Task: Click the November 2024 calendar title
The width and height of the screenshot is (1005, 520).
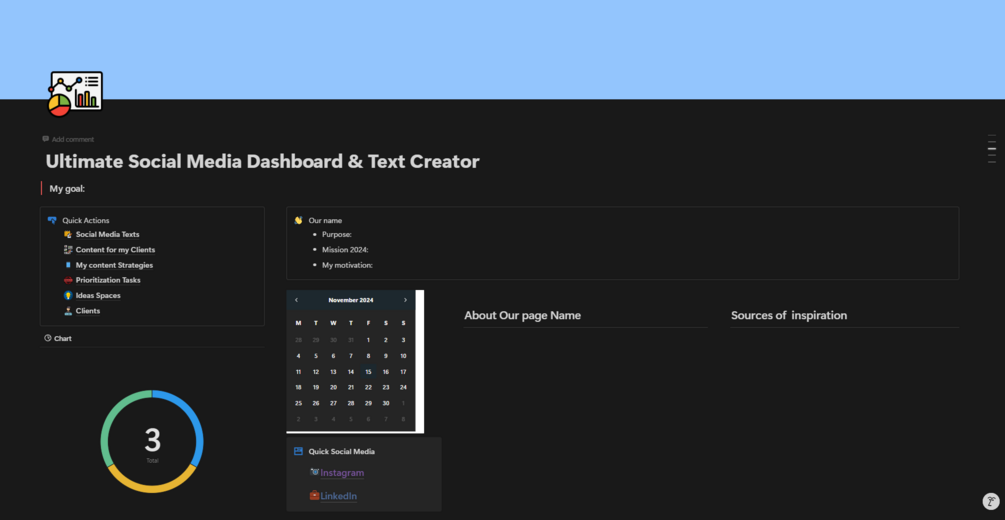Action: click(351, 300)
